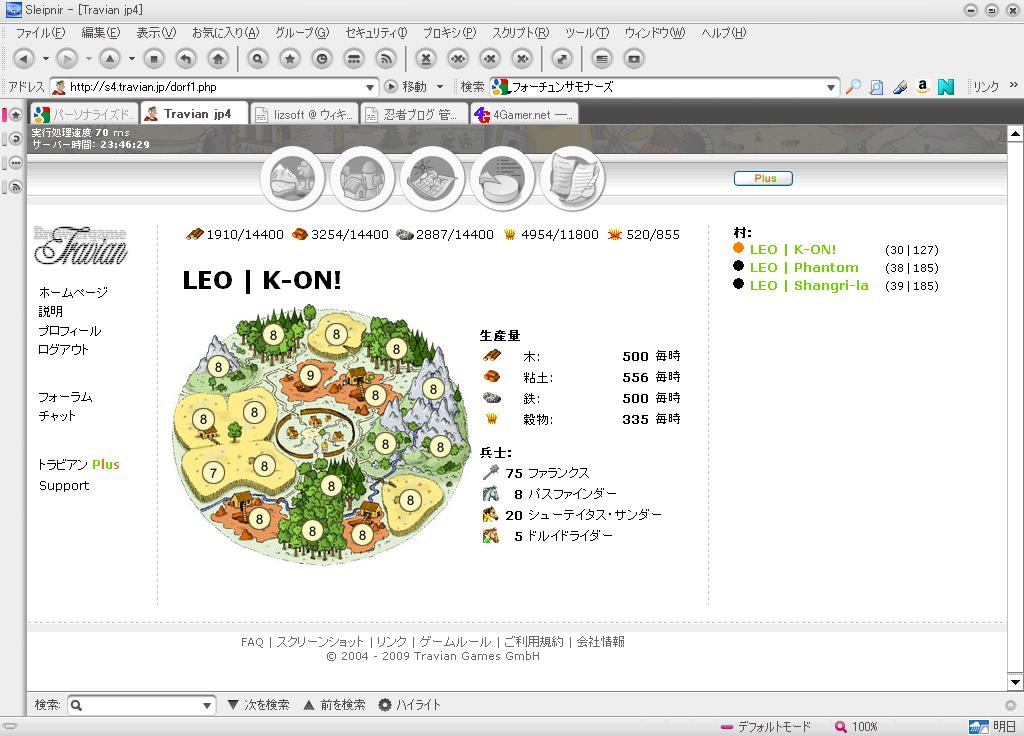Switch to the 忍者ブログ tab
The width and height of the screenshot is (1024, 736).
pos(414,114)
